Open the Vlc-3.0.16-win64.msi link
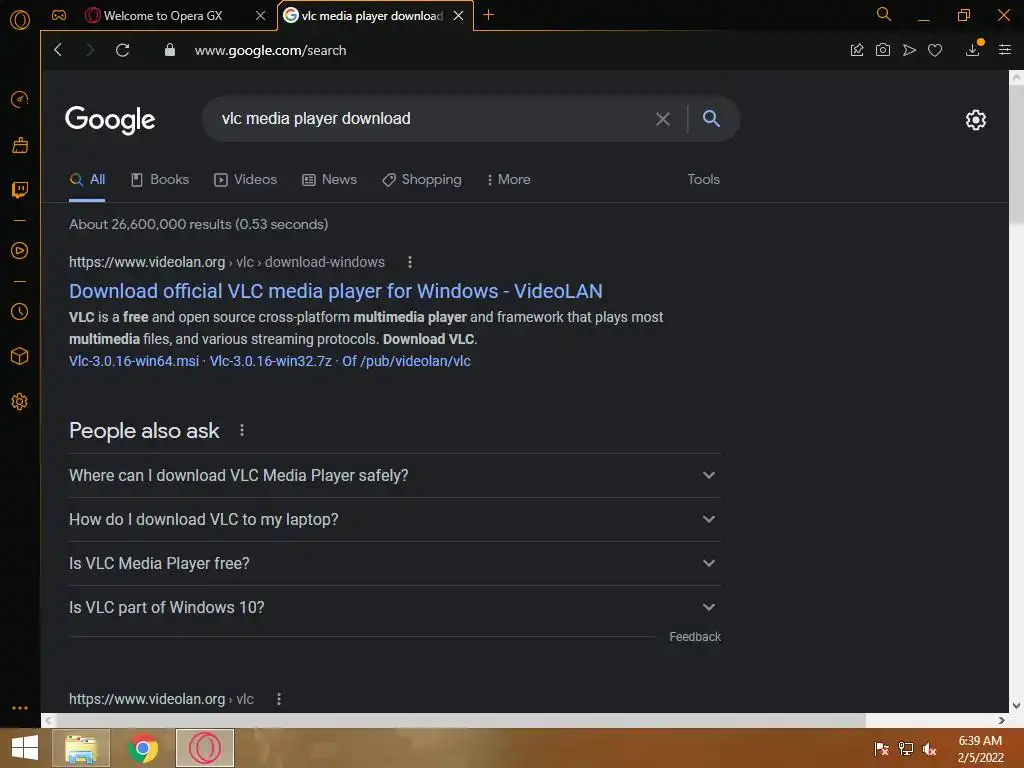Viewport: 1024px width, 768px height. (x=134, y=361)
